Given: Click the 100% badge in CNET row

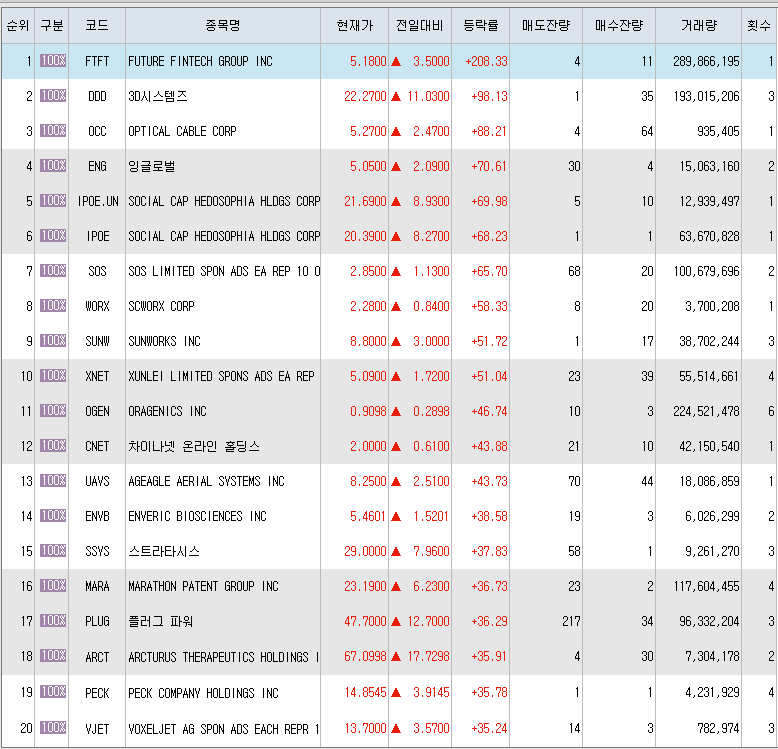Looking at the screenshot, I should tap(53, 445).
